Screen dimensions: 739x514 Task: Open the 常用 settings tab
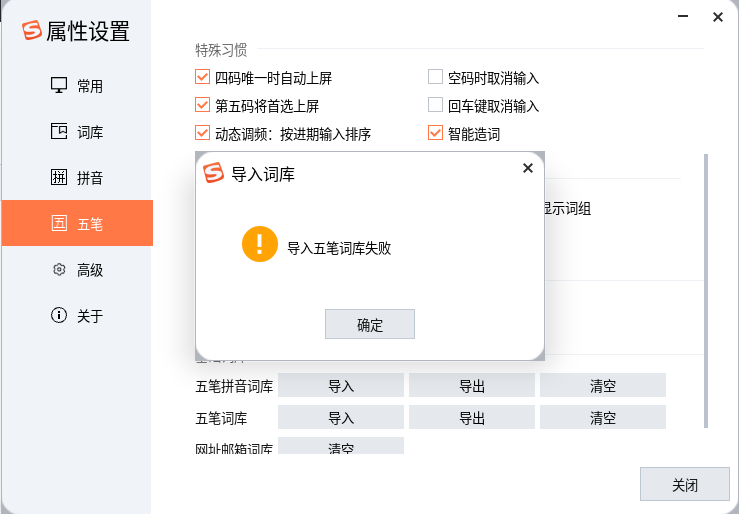[x=77, y=86]
